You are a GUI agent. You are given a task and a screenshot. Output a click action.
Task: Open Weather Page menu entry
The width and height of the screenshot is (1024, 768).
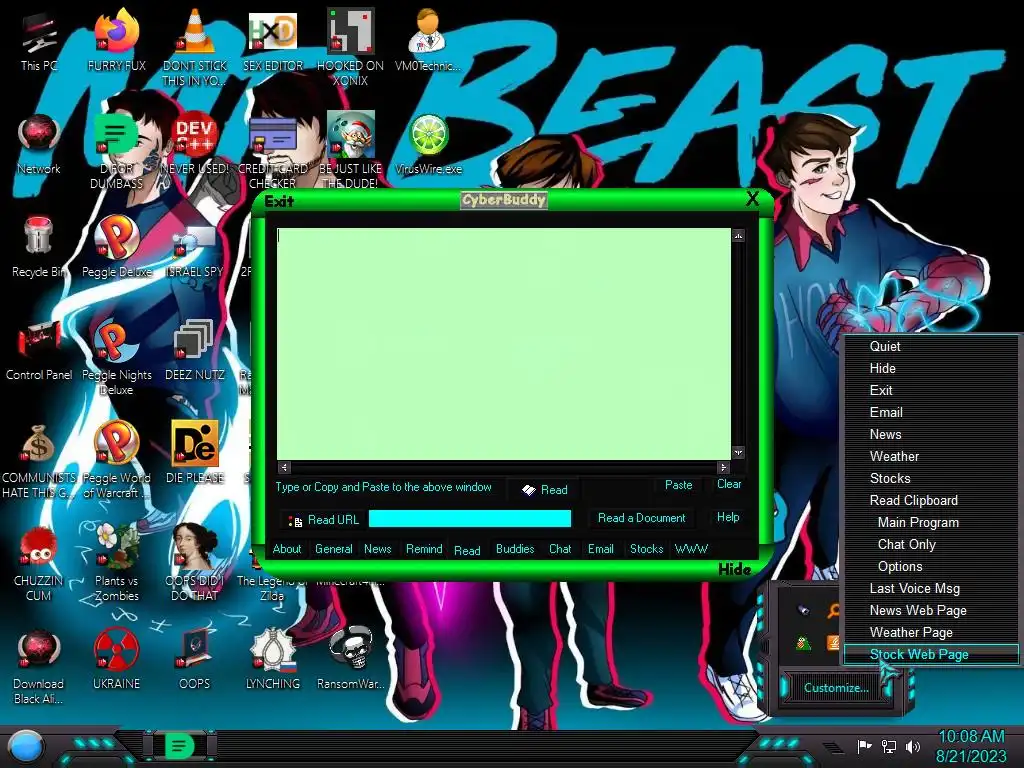click(x=932, y=633)
